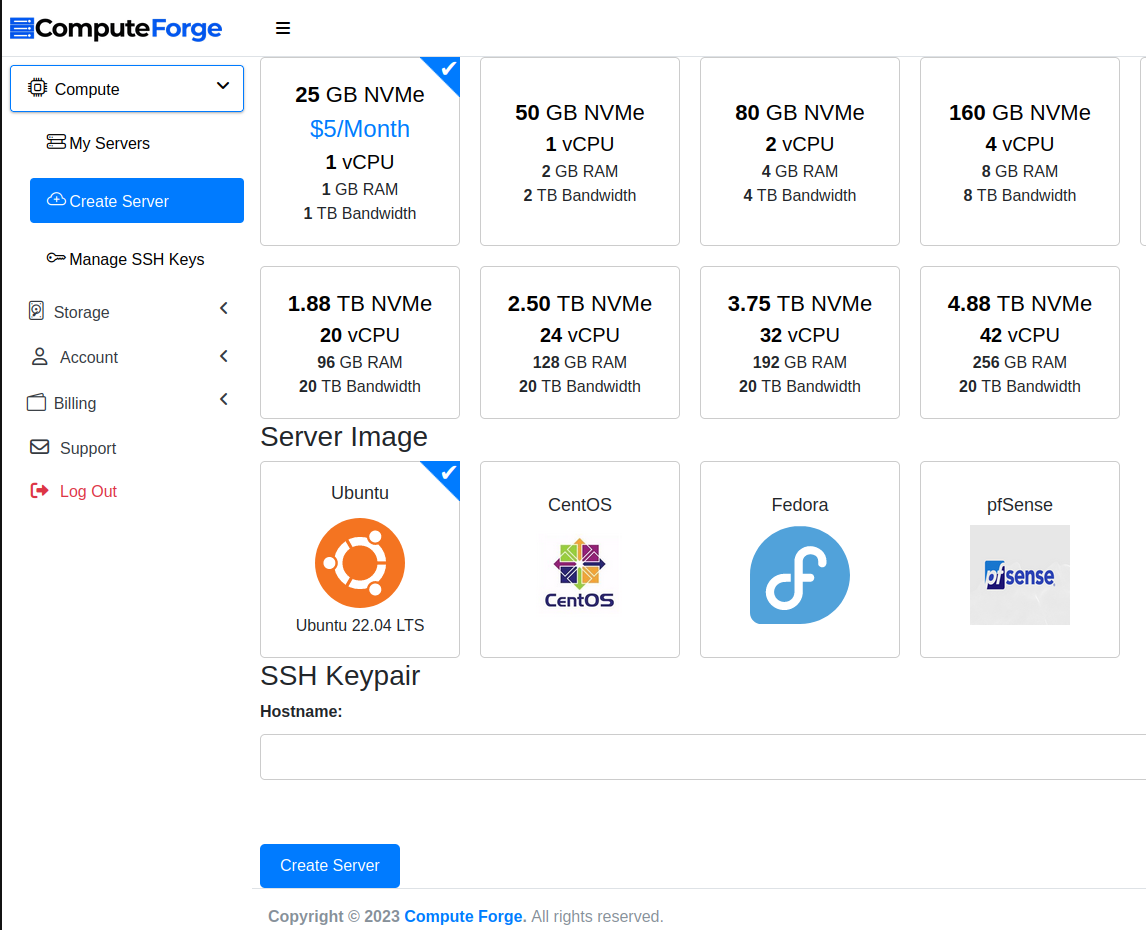This screenshot has width=1146, height=930.
Task: Open My Servers in sidebar
Action: pyautogui.click(x=109, y=143)
